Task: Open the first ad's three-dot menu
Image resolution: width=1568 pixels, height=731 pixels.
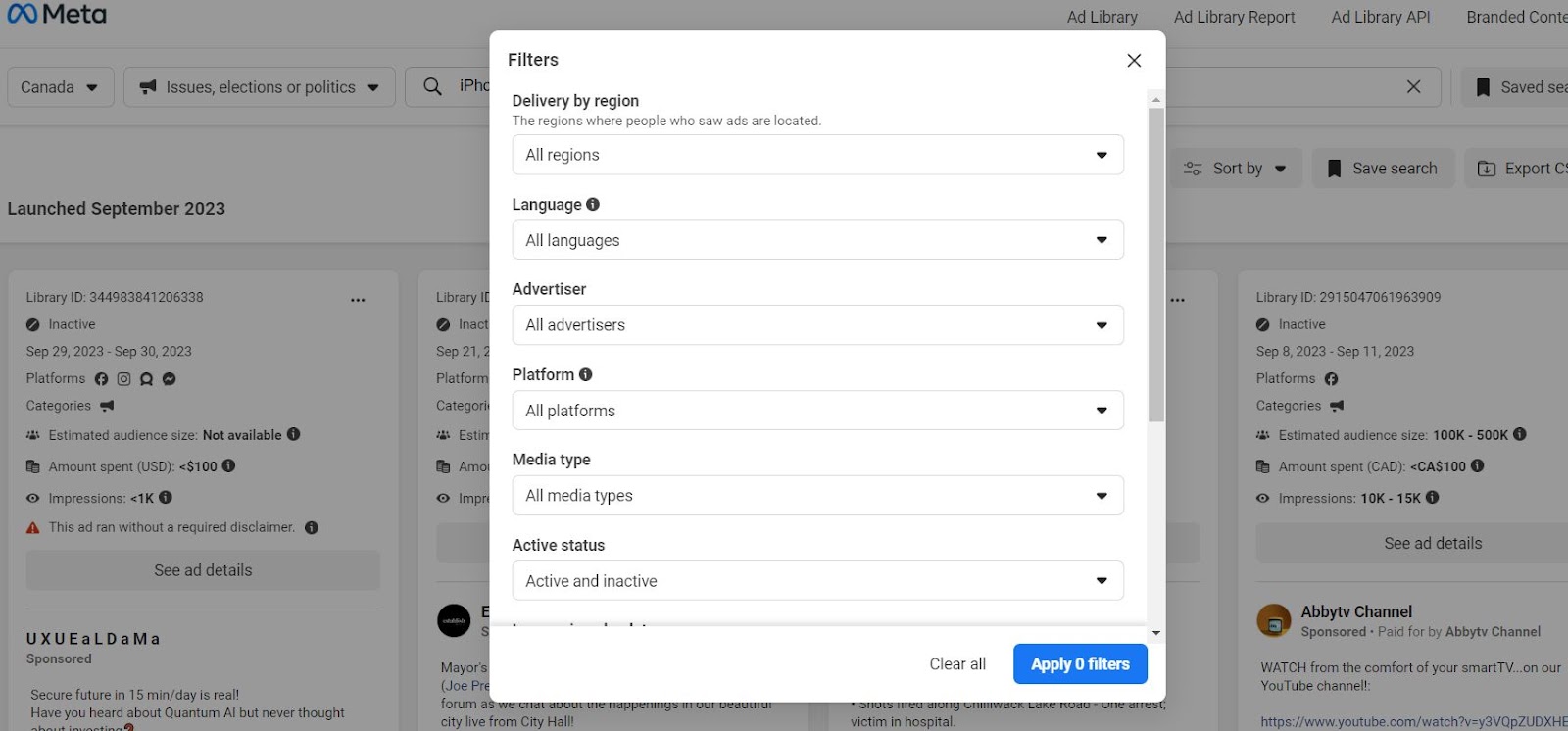Action: pyautogui.click(x=358, y=300)
